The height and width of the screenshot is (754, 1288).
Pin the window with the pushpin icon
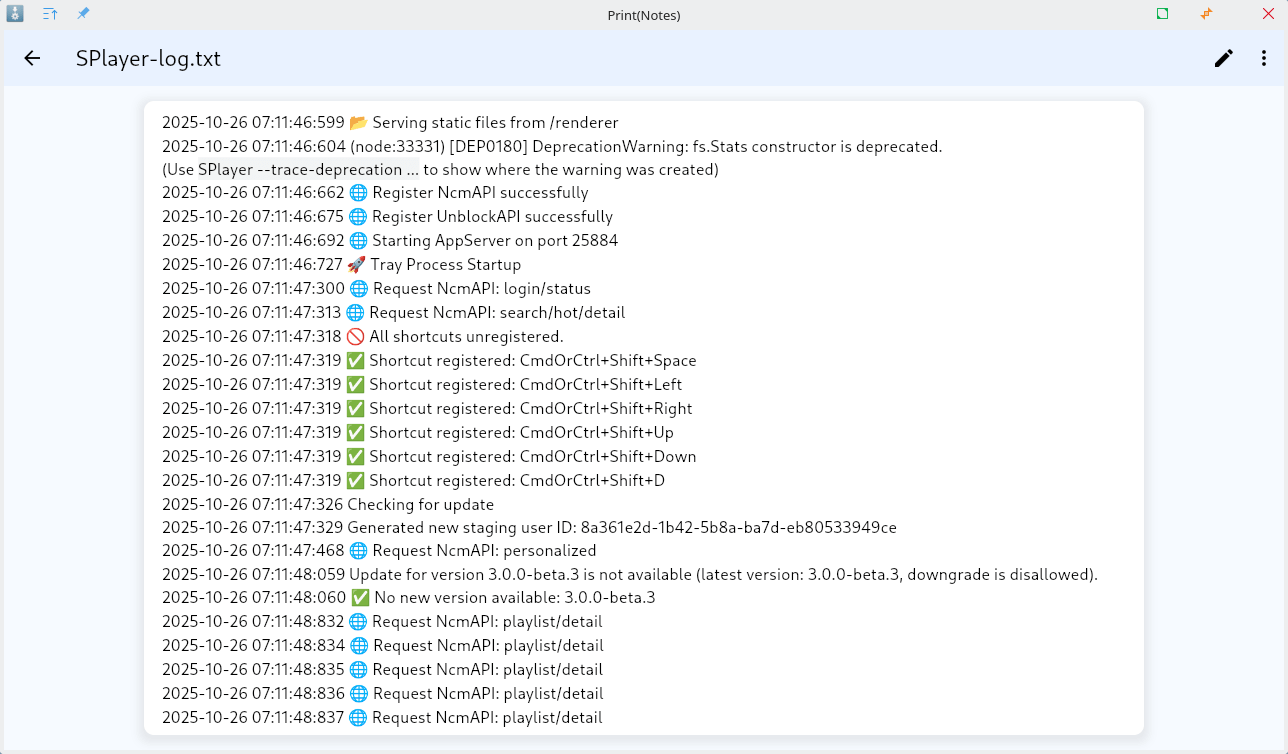pyautogui.click(x=83, y=14)
